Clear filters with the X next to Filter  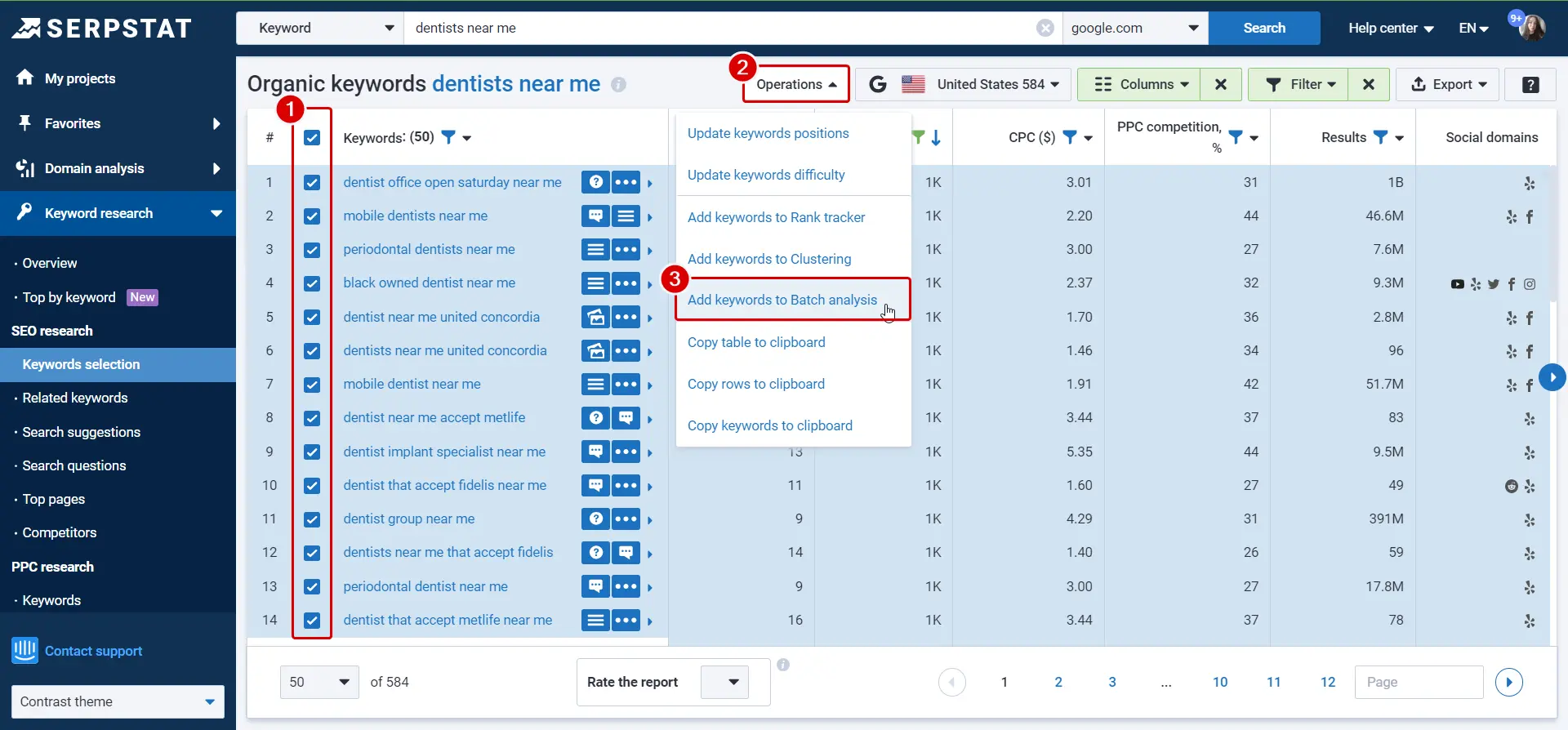point(1369,84)
